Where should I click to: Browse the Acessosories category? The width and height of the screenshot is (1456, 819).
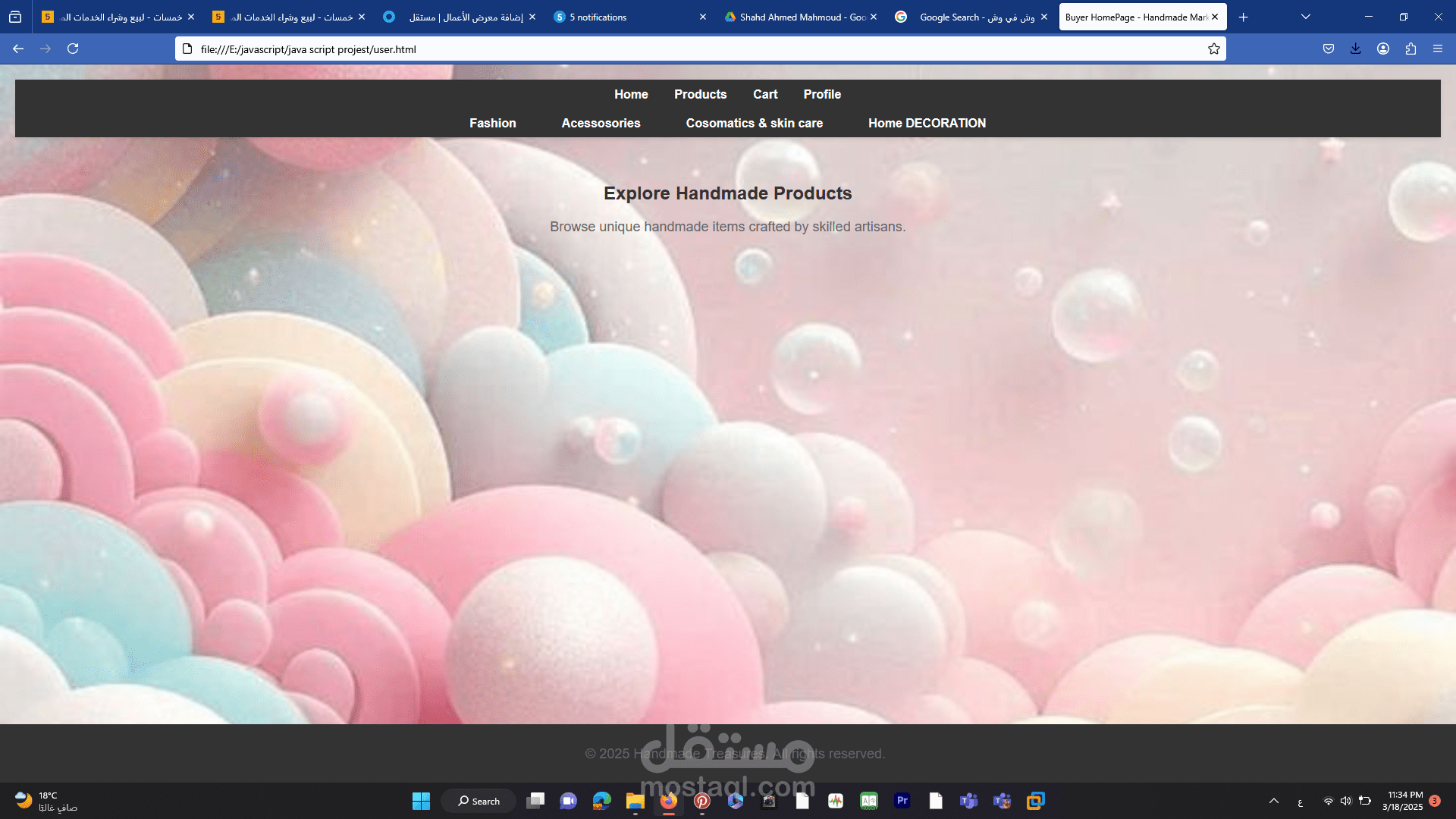pyautogui.click(x=601, y=123)
